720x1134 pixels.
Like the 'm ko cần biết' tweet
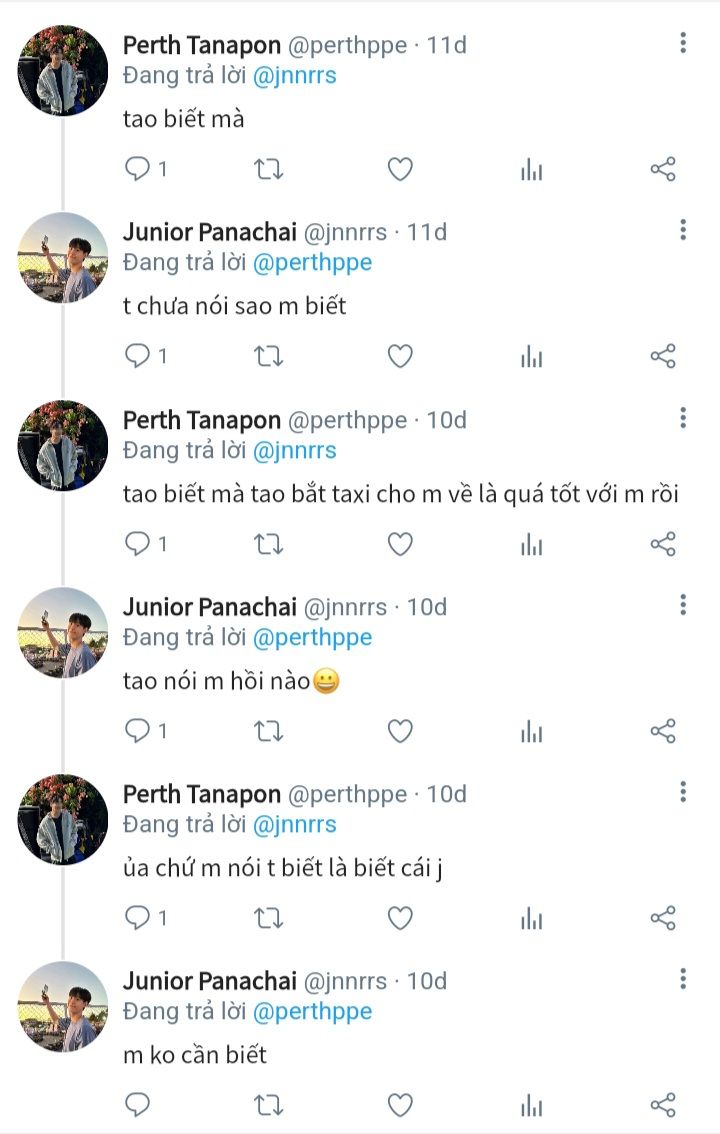tap(400, 1104)
